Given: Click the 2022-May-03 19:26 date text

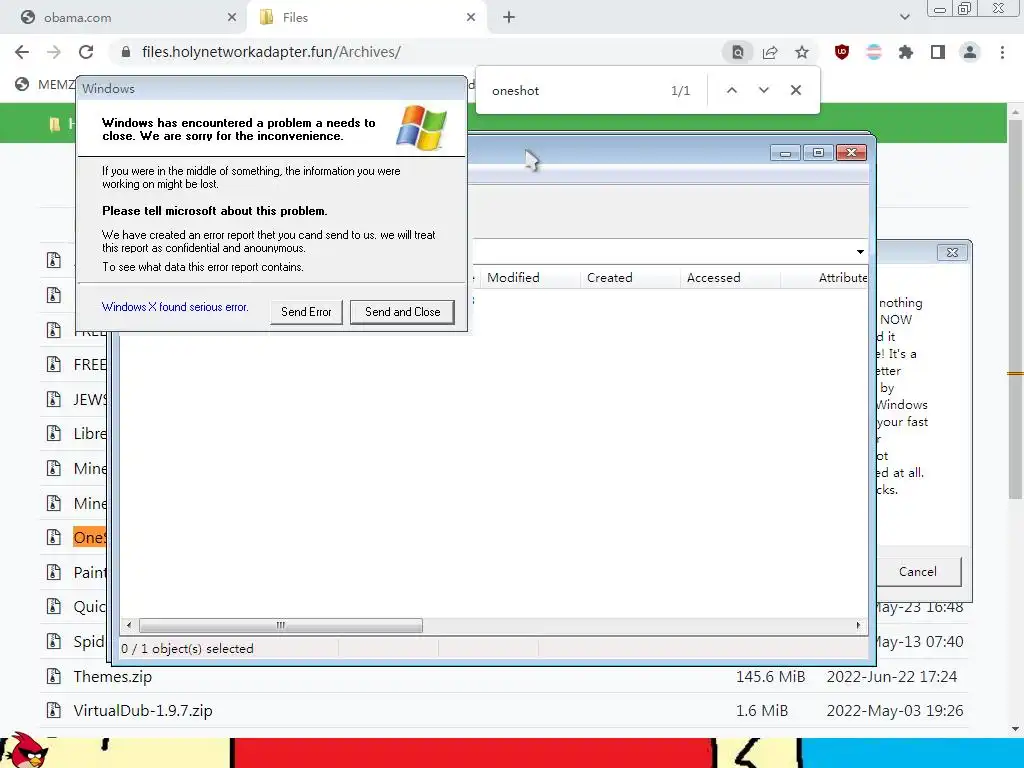Looking at the screenshot, I should pos(895,711).
